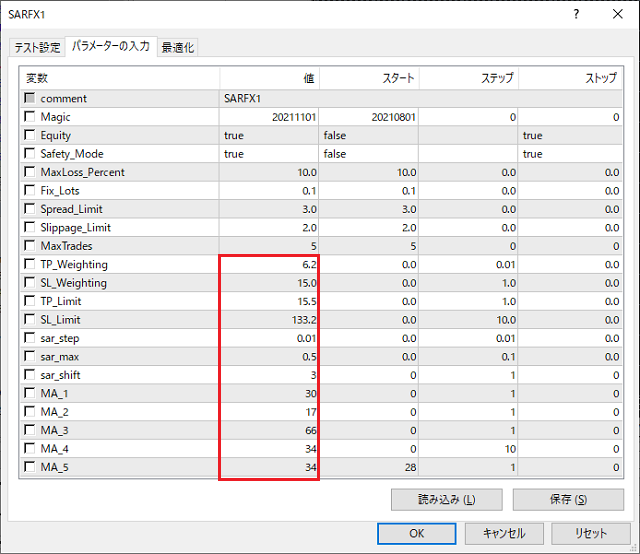The image size is (640, 554).
Task: Select sar_max step value 0.1
Action: tap(468, 356)
